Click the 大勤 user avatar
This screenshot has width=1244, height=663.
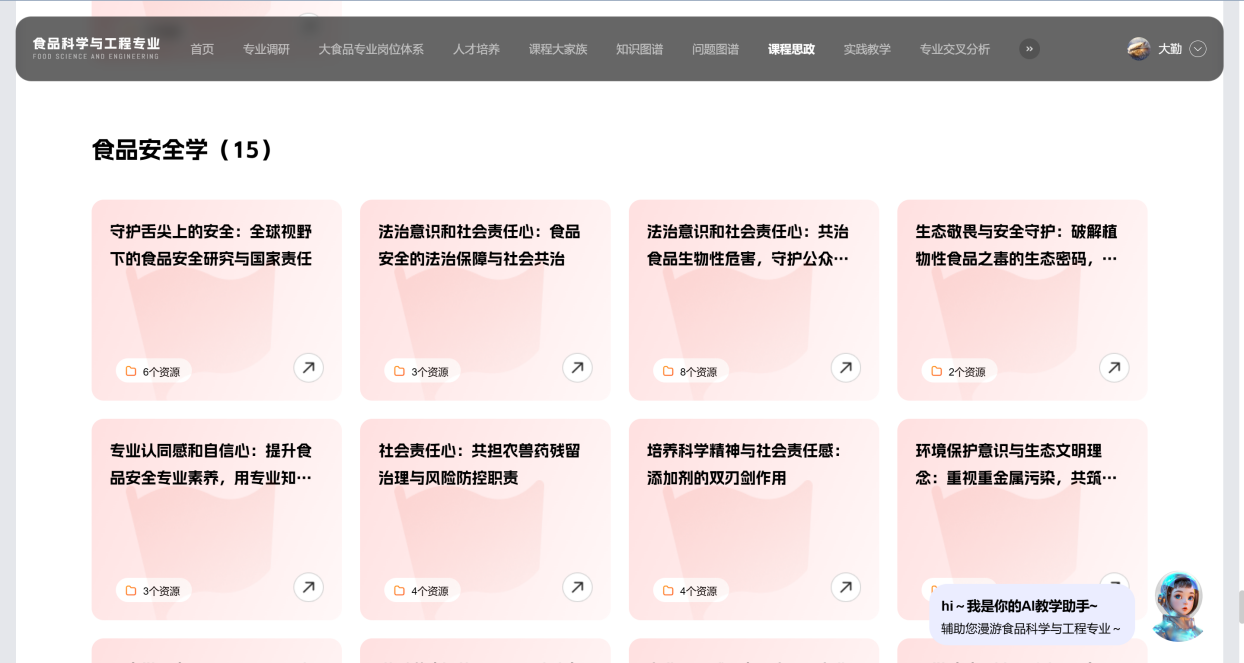[1138, 49]
